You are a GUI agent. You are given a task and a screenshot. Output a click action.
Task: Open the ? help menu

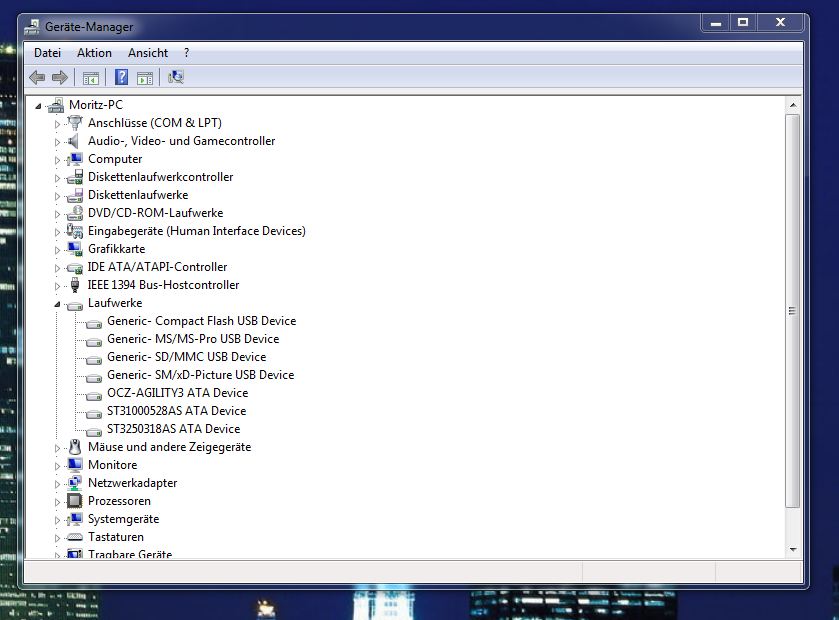point(186,53)
